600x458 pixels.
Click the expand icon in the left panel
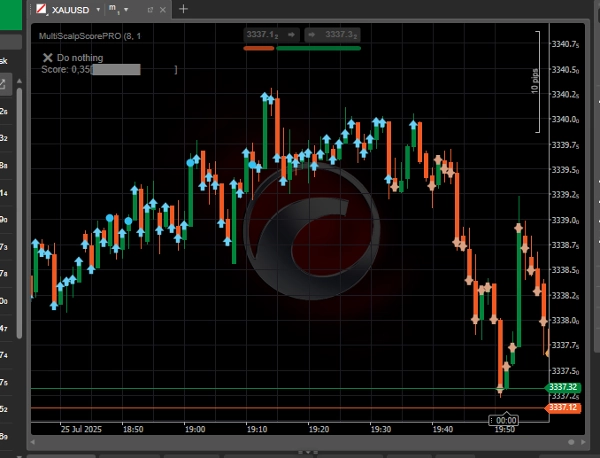tap(4, 83)
